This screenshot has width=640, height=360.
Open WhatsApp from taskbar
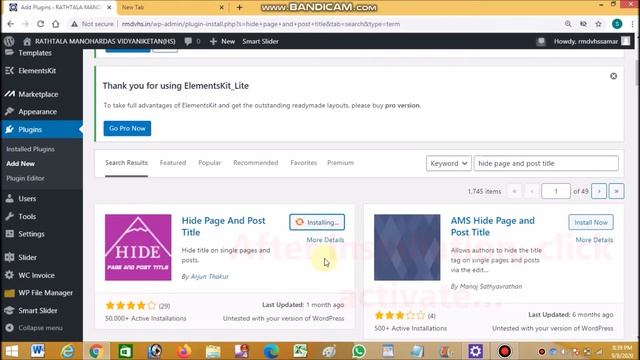(359, 351)
